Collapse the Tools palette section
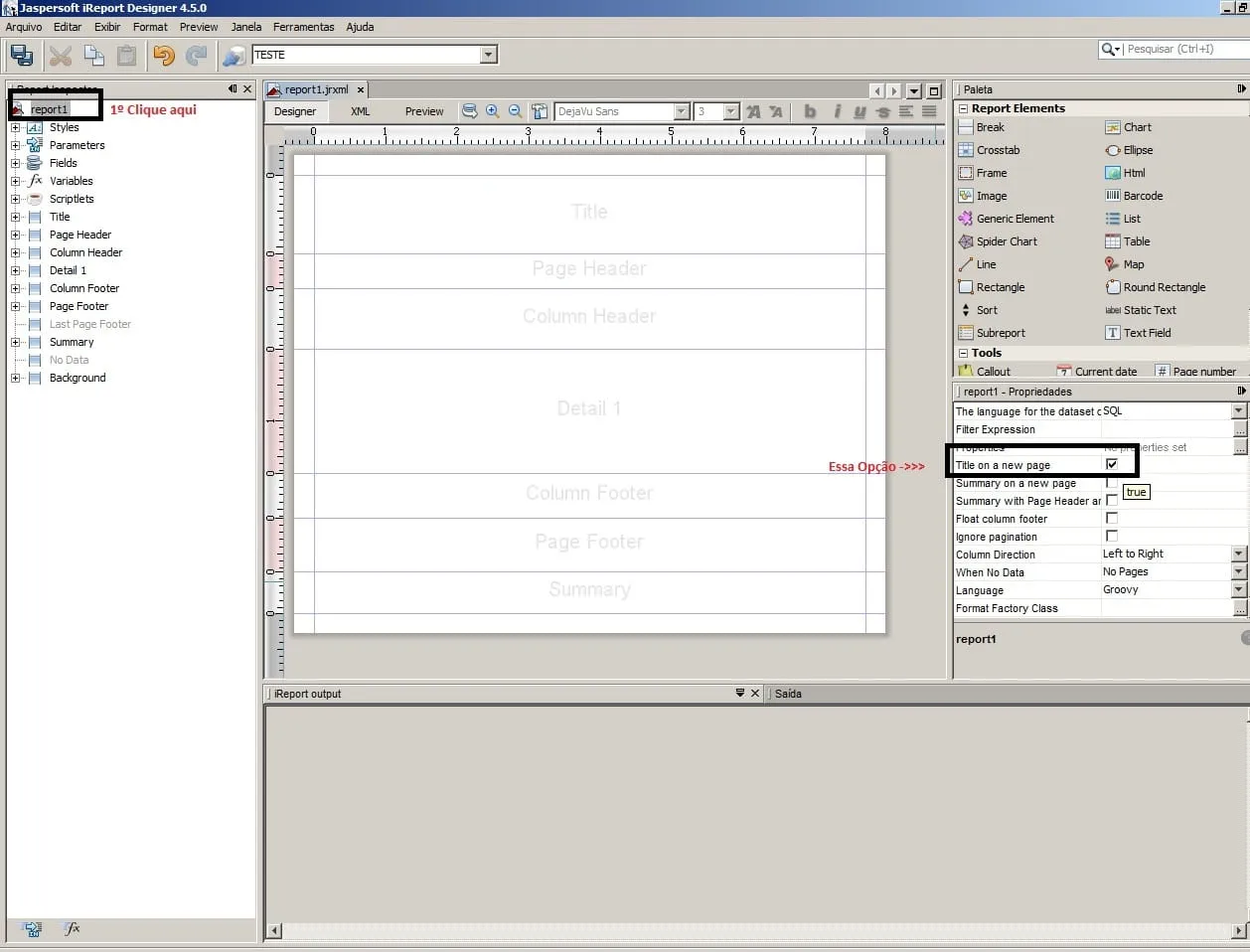Image resolution: width=1250 pixels, height=952 pixels. tap(963, 353)
